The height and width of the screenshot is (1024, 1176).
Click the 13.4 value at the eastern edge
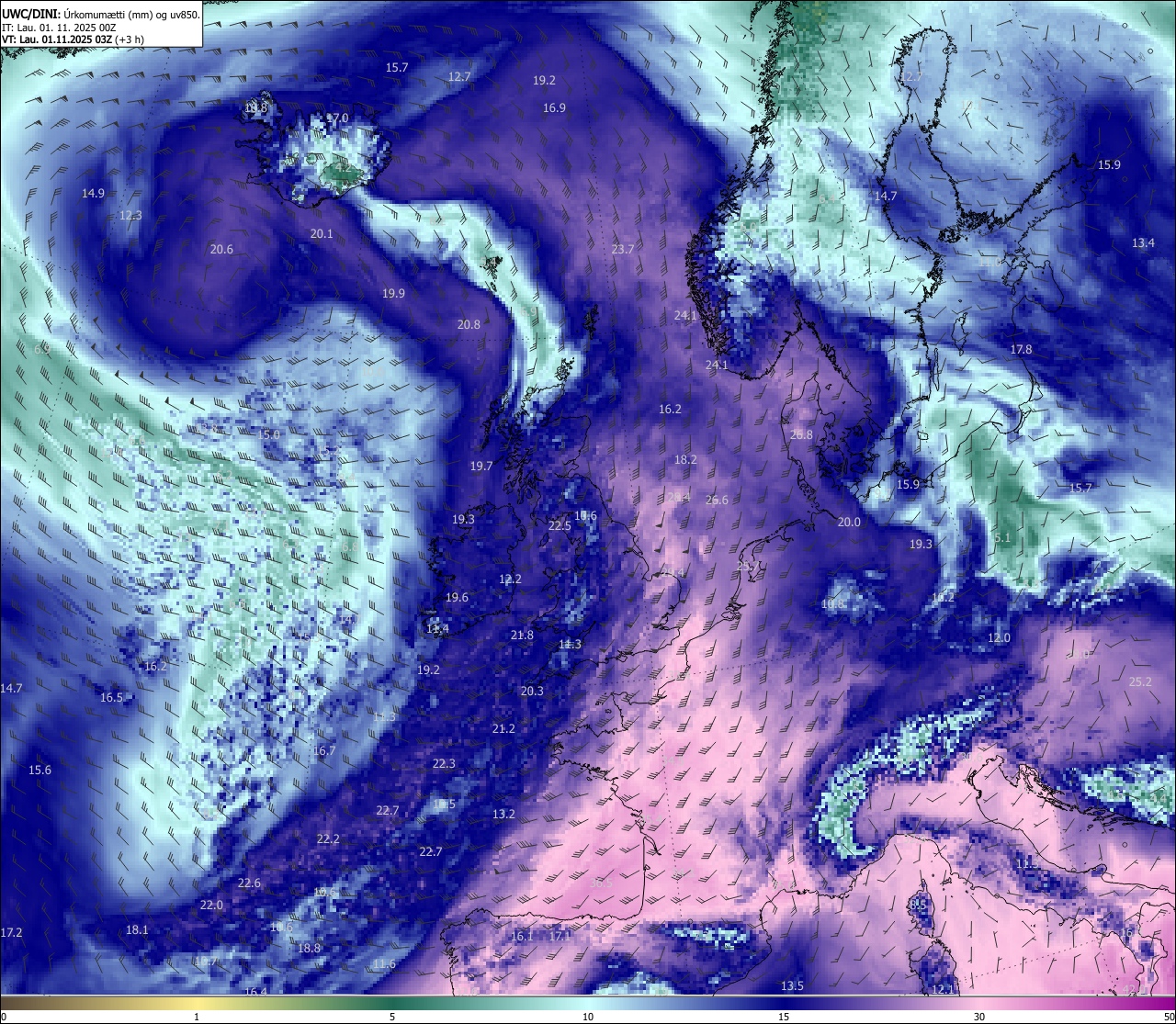(x=1143, y=242)
